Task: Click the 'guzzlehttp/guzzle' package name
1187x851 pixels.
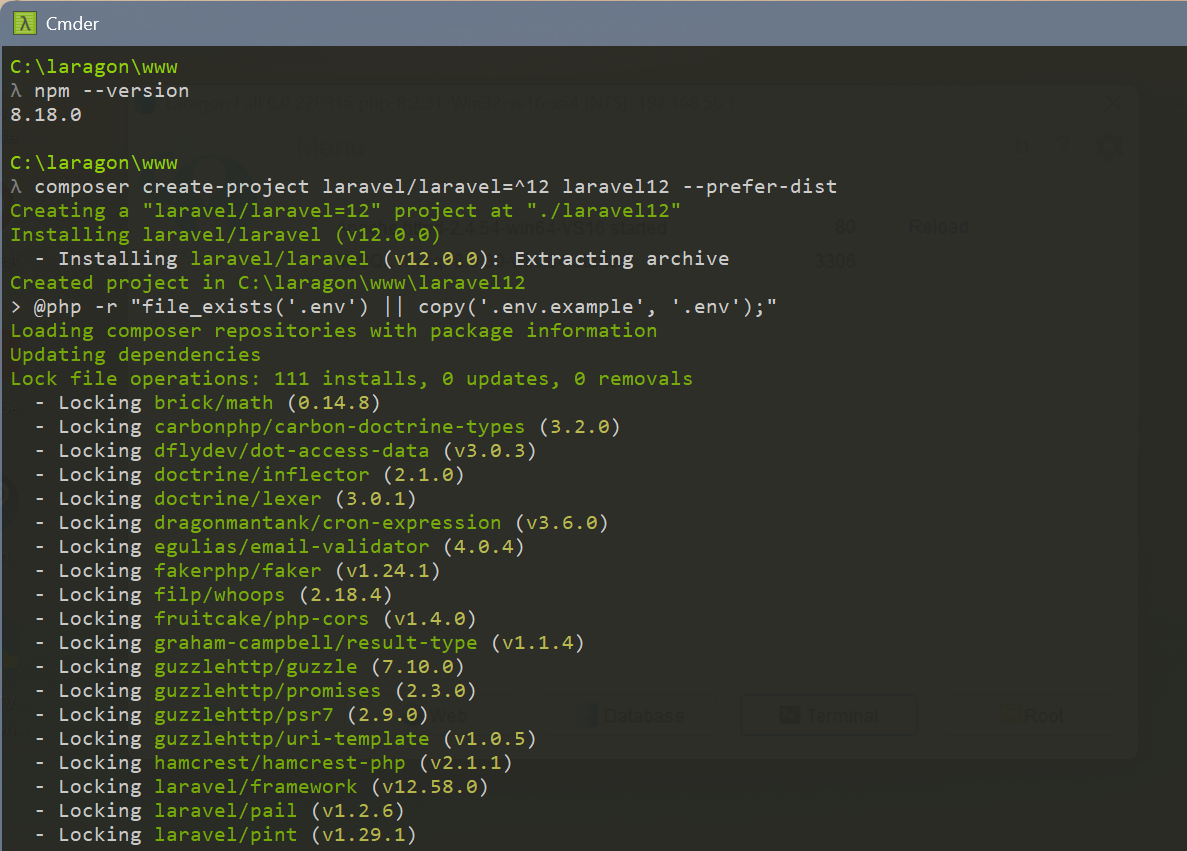Action: pyautogui.click(x=256, y=667)
